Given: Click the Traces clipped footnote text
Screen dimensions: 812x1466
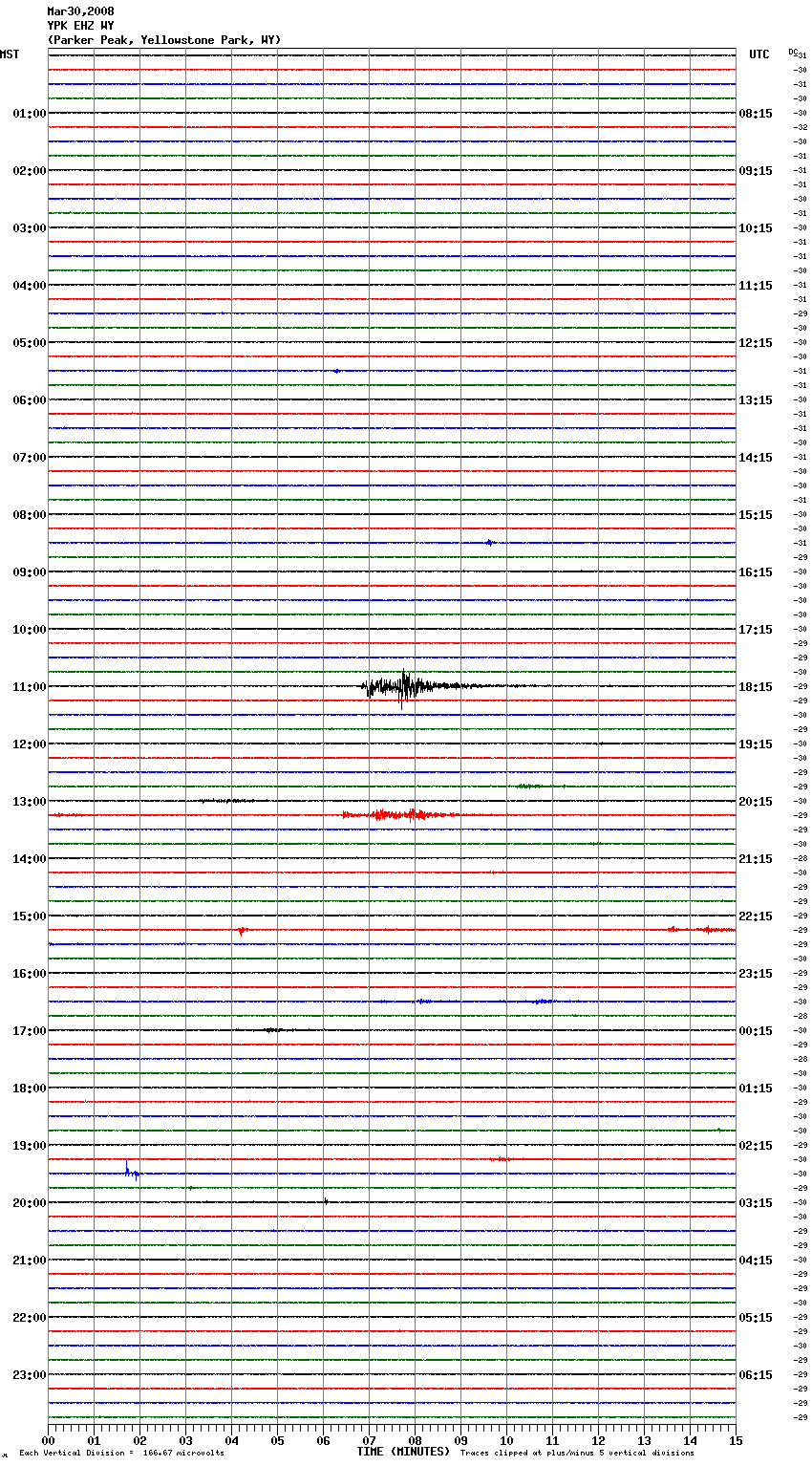Looking at the screenshot, I should pos(577,1453).
